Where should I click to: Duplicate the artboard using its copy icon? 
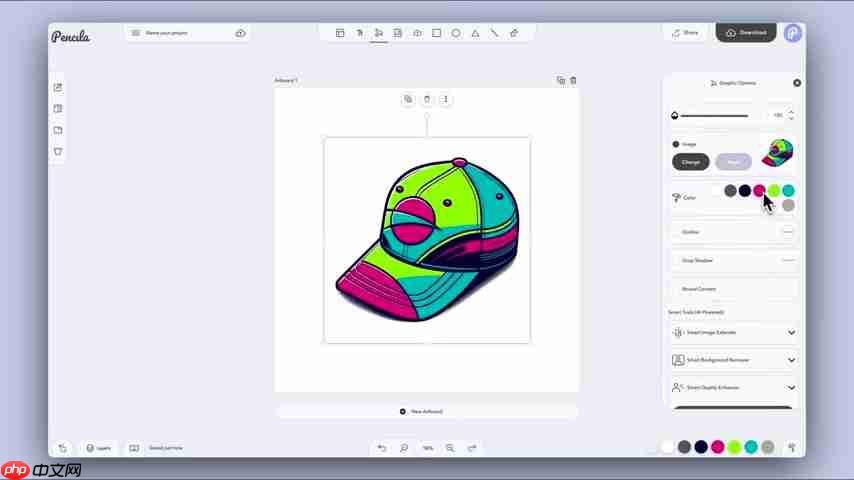561,80
